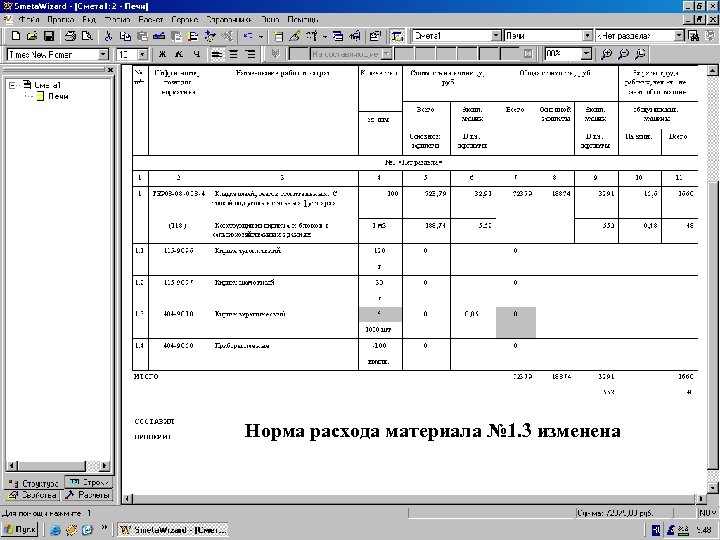
Task: Click the fit-to-page magnifier icon
Action: click(640, 54)
